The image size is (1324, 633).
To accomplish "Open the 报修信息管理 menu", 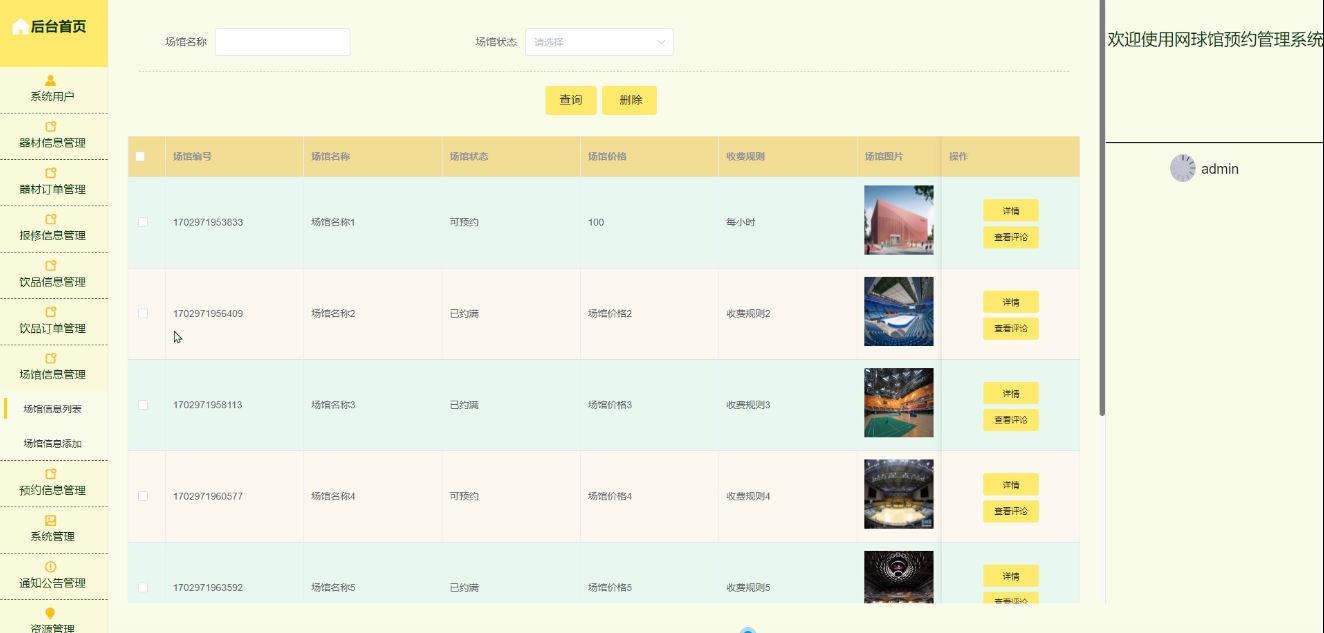I will [53, 229].
